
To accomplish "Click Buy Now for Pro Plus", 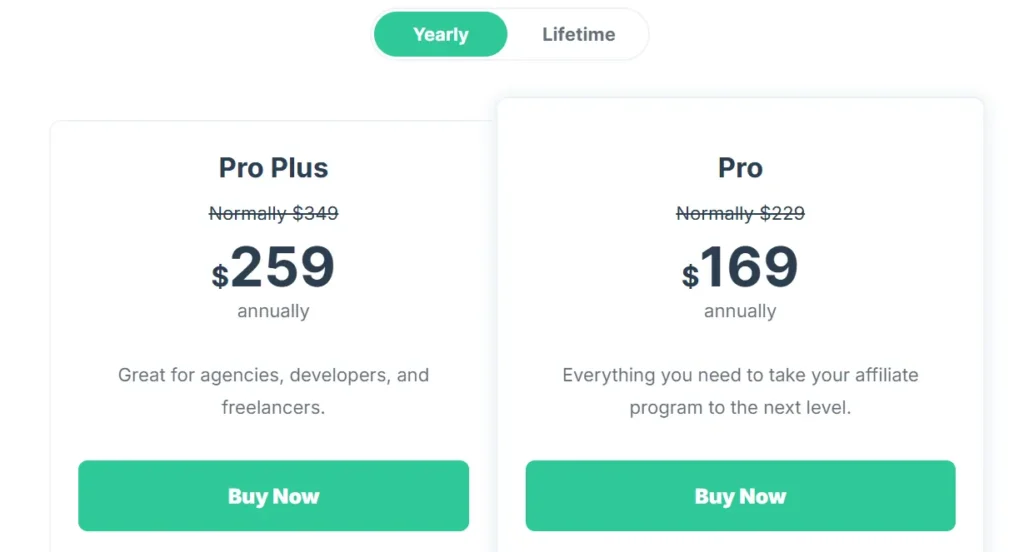I will coord(273,496).
